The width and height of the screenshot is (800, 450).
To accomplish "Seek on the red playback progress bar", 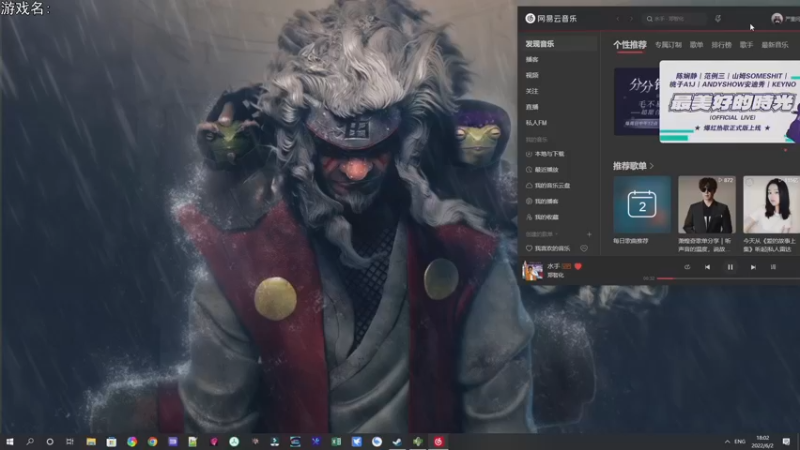I will point(728,279).
